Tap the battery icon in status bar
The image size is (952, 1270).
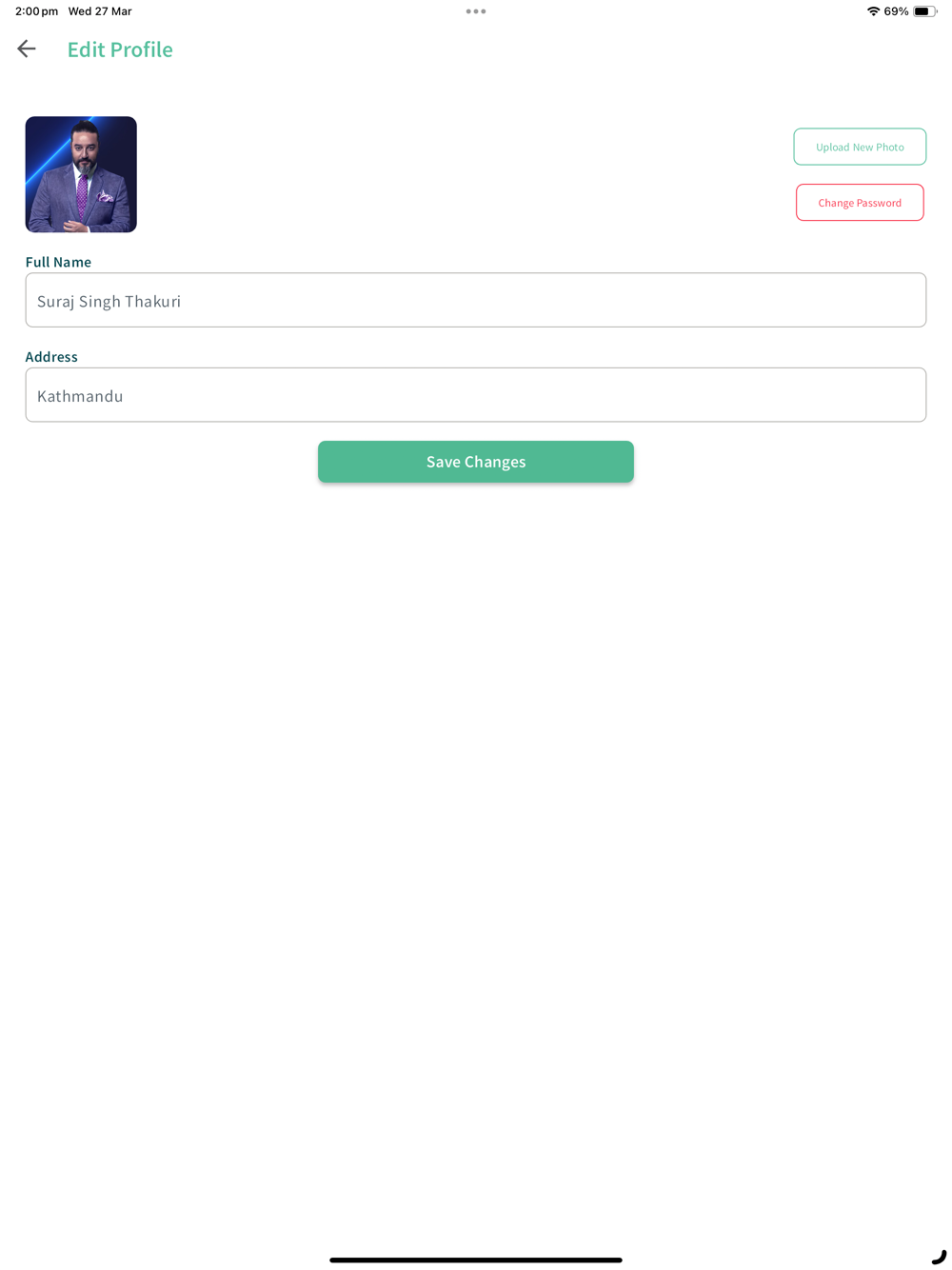click(x=924, y=11)
